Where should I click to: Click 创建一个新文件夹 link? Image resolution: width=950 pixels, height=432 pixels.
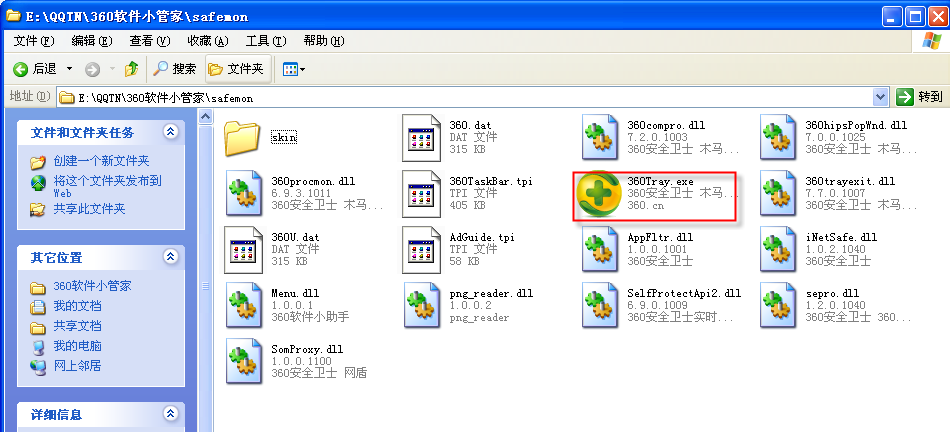click(101, 161)
